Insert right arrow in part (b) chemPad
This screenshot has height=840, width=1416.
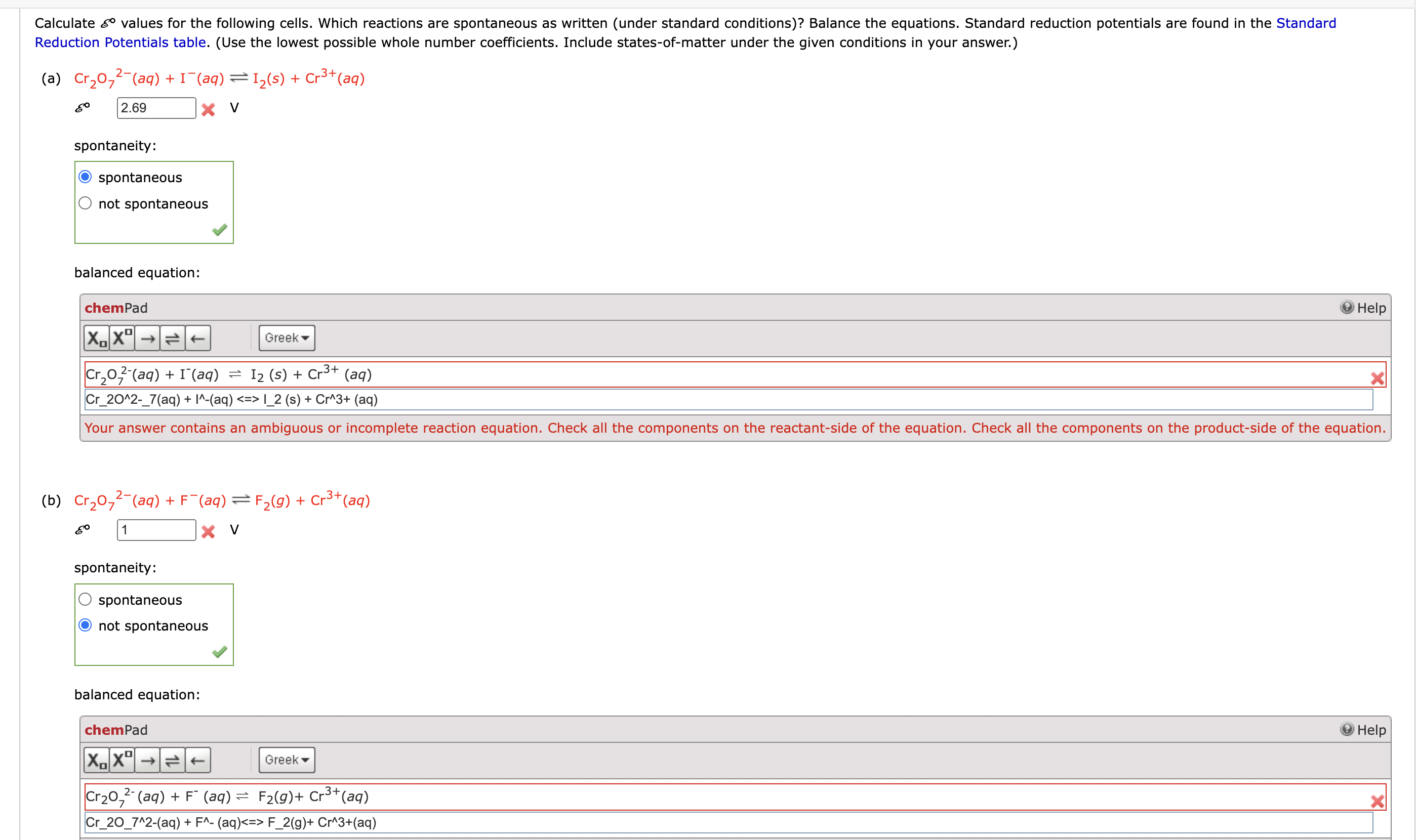[148, 760]
